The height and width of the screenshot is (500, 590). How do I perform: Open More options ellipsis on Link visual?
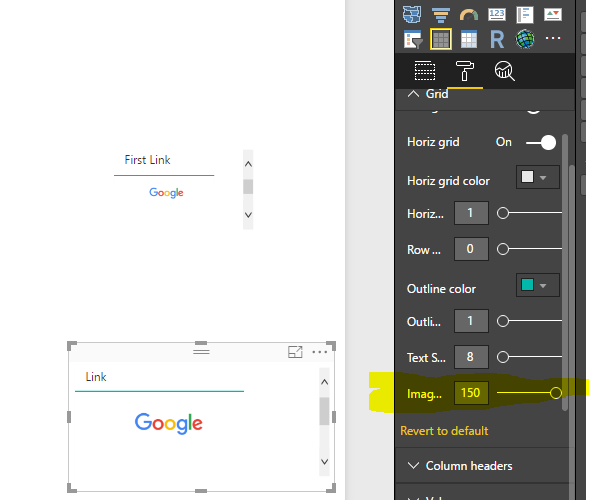319,352
